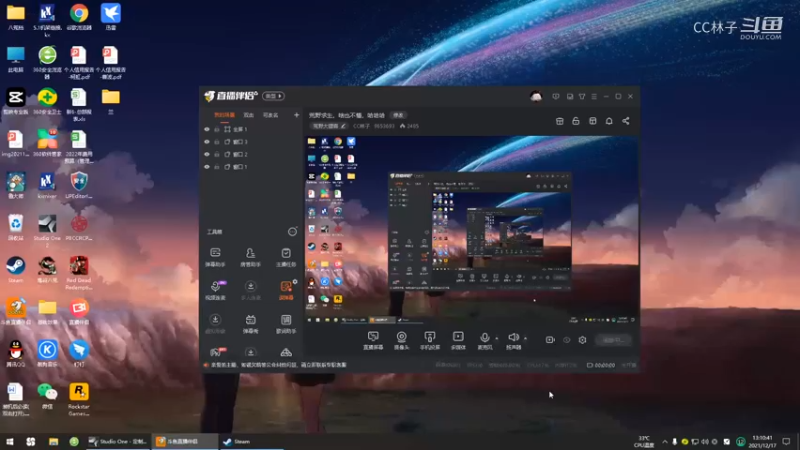Click the bell notification icon

tap(609, 121)
